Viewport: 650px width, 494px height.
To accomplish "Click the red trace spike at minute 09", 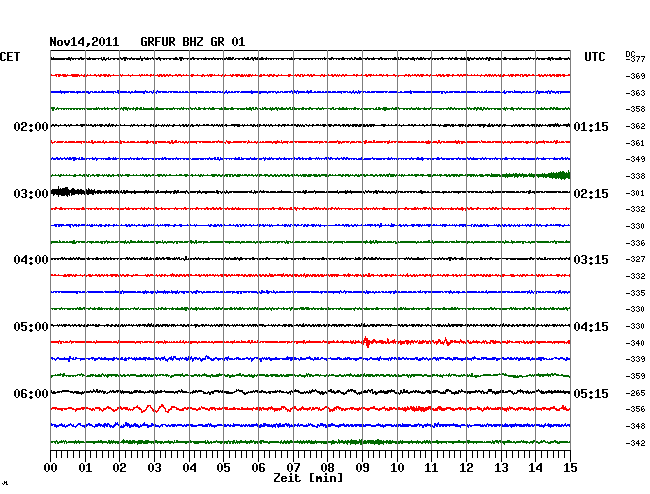I will 366,342.
